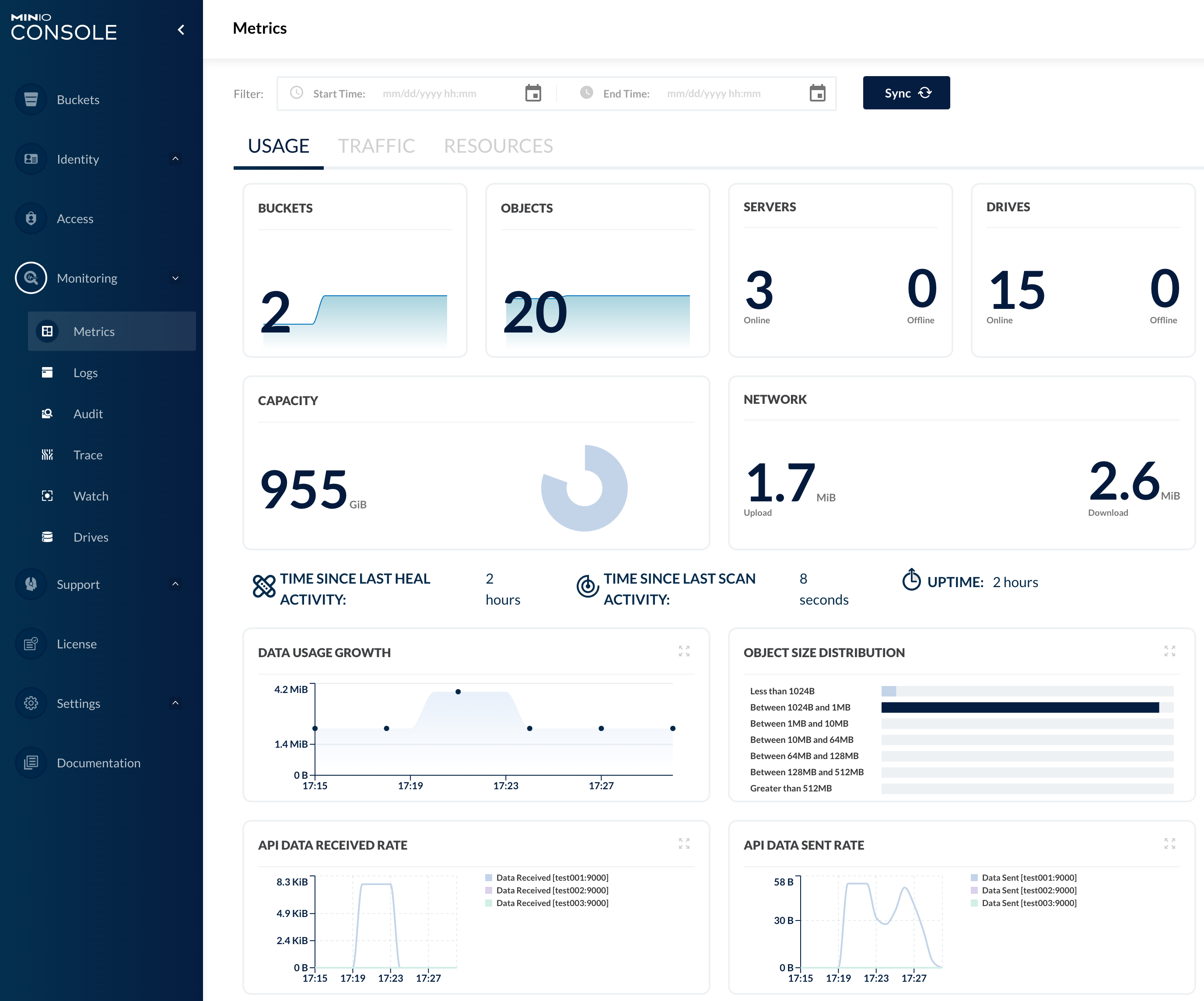Click the peak point on Data Usage Growth
The width and height of the screenshot is (1204, 1001).
(458, 692)
